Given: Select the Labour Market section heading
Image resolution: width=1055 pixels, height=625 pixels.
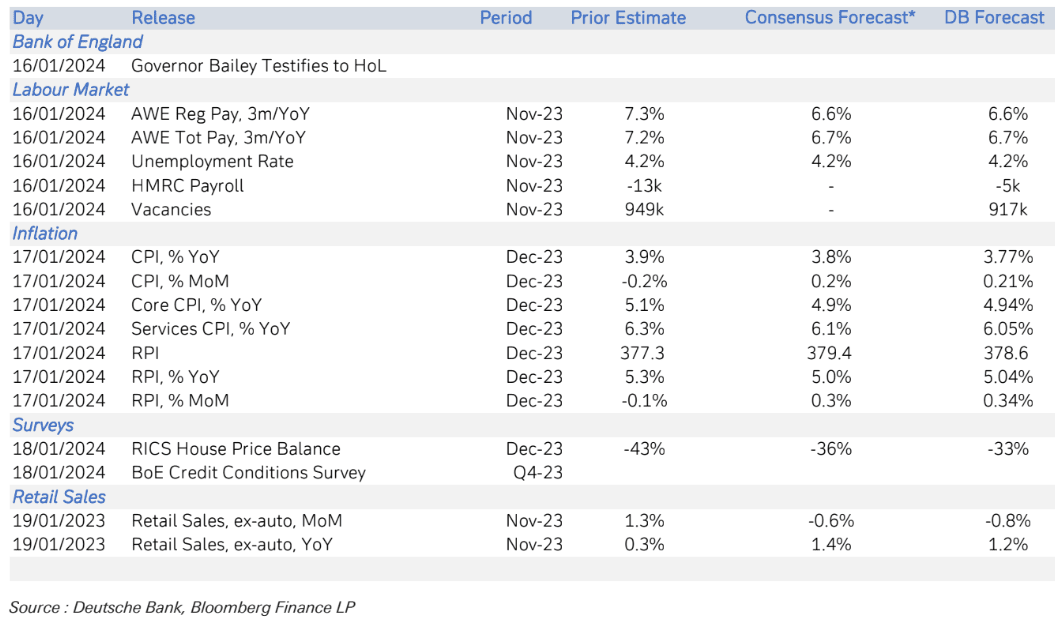Looking at the screenshot, I should point(71,90).
